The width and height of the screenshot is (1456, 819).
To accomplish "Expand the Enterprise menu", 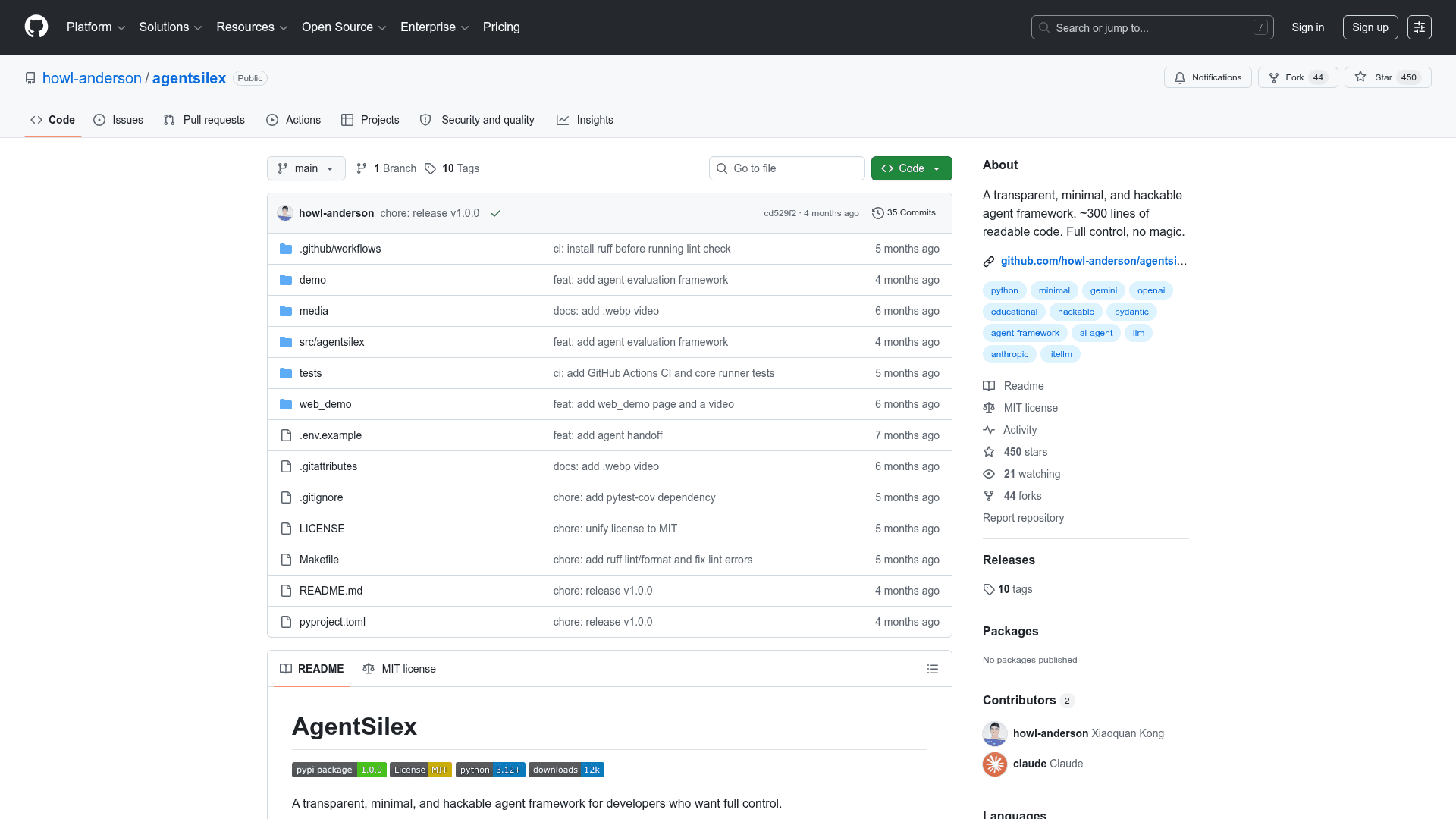I will (435, 27).
